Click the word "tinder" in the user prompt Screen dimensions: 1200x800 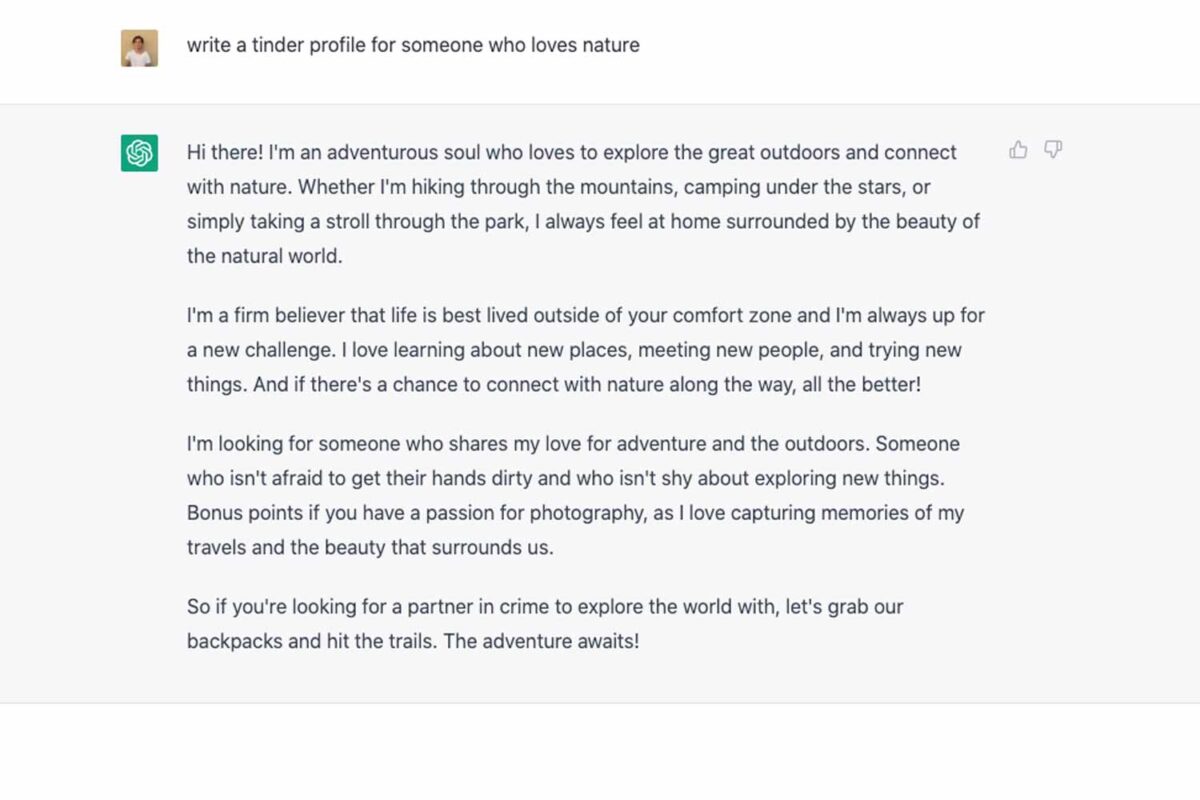click(280, 45)
